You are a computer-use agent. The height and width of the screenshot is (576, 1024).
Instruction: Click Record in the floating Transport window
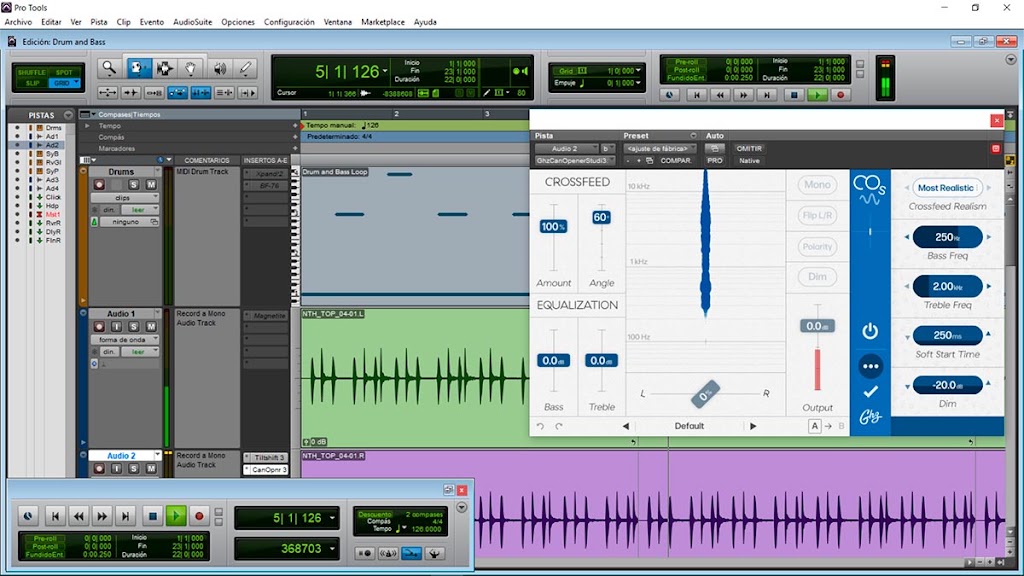199,516
